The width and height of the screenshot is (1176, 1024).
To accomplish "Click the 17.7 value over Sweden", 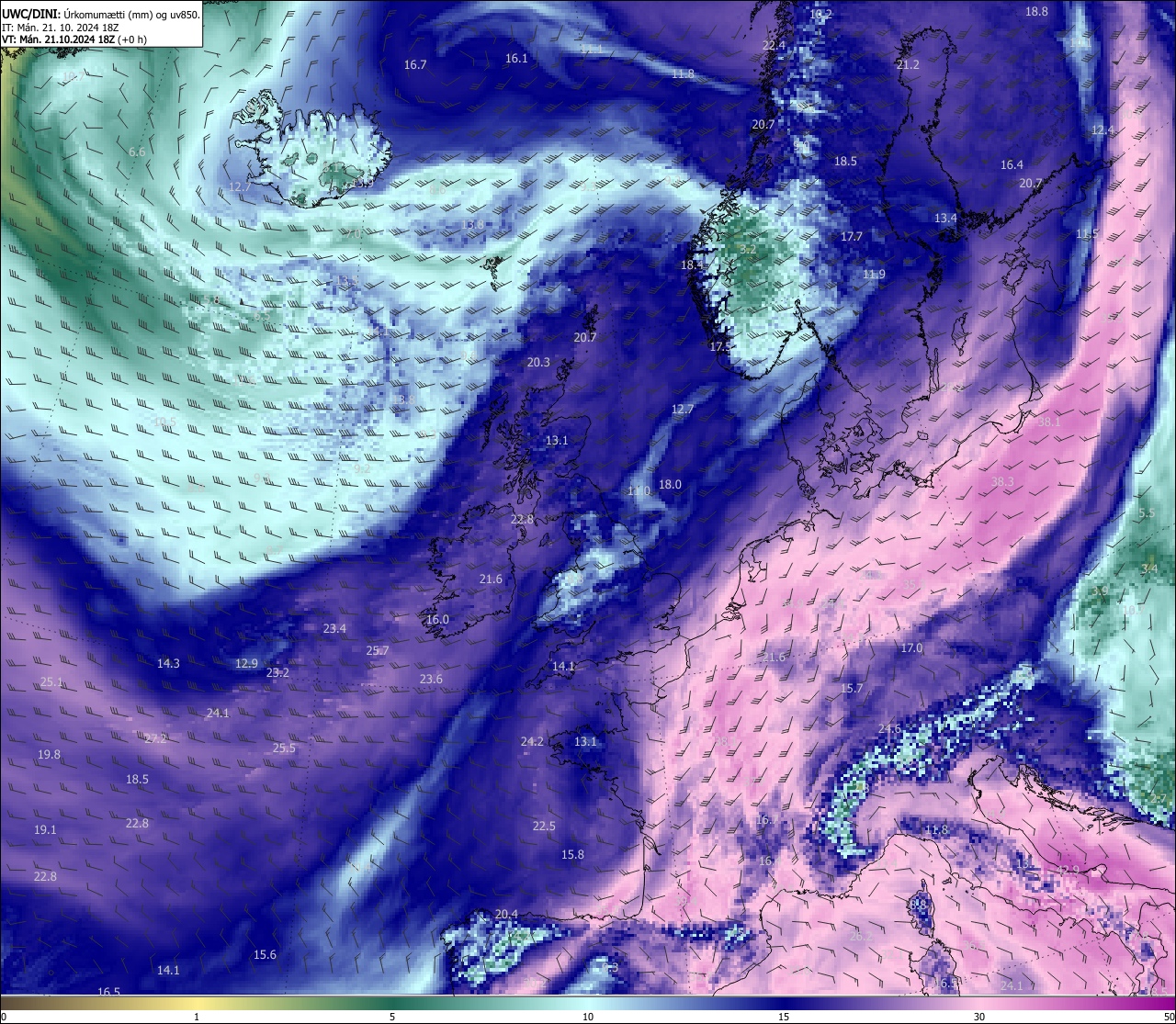I will coord(852,236).
